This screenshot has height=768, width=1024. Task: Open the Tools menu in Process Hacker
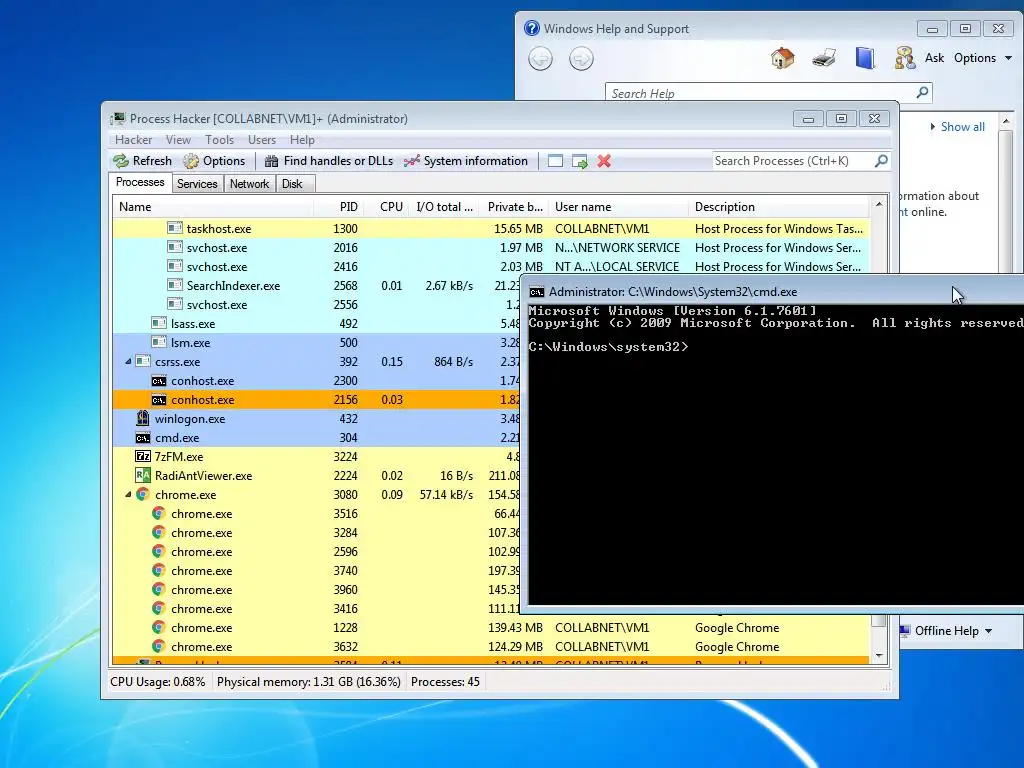(x=219, y=140)
